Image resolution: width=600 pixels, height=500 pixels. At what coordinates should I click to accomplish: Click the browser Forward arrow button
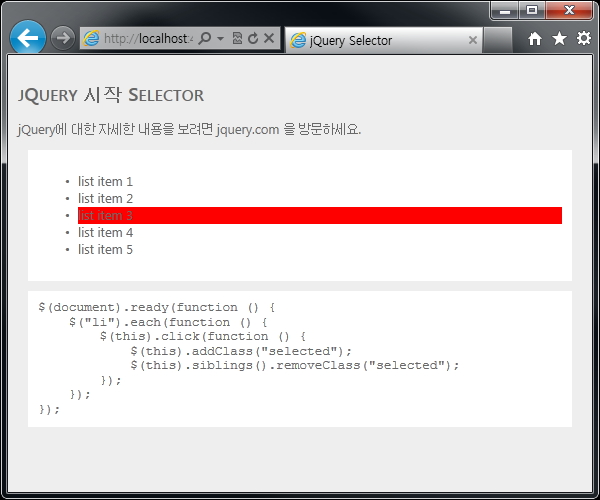click(x=63, y=38)
